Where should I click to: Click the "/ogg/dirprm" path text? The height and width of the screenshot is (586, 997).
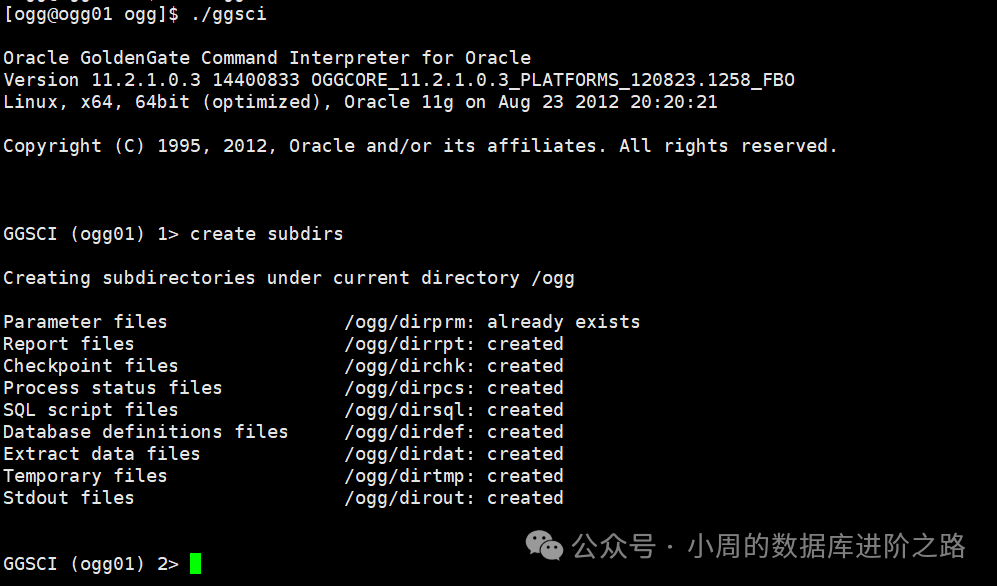[410, 322]
